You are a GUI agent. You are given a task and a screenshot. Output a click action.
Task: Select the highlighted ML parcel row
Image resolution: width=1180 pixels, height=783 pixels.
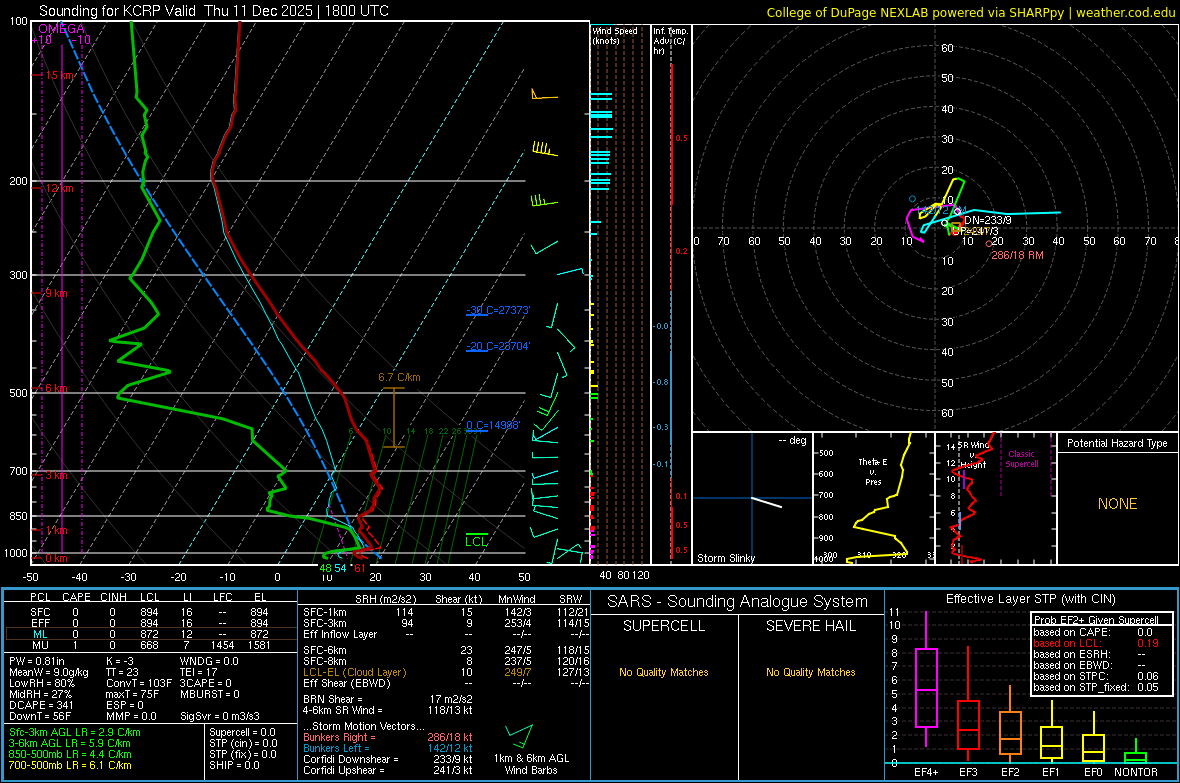coord(151,634)
